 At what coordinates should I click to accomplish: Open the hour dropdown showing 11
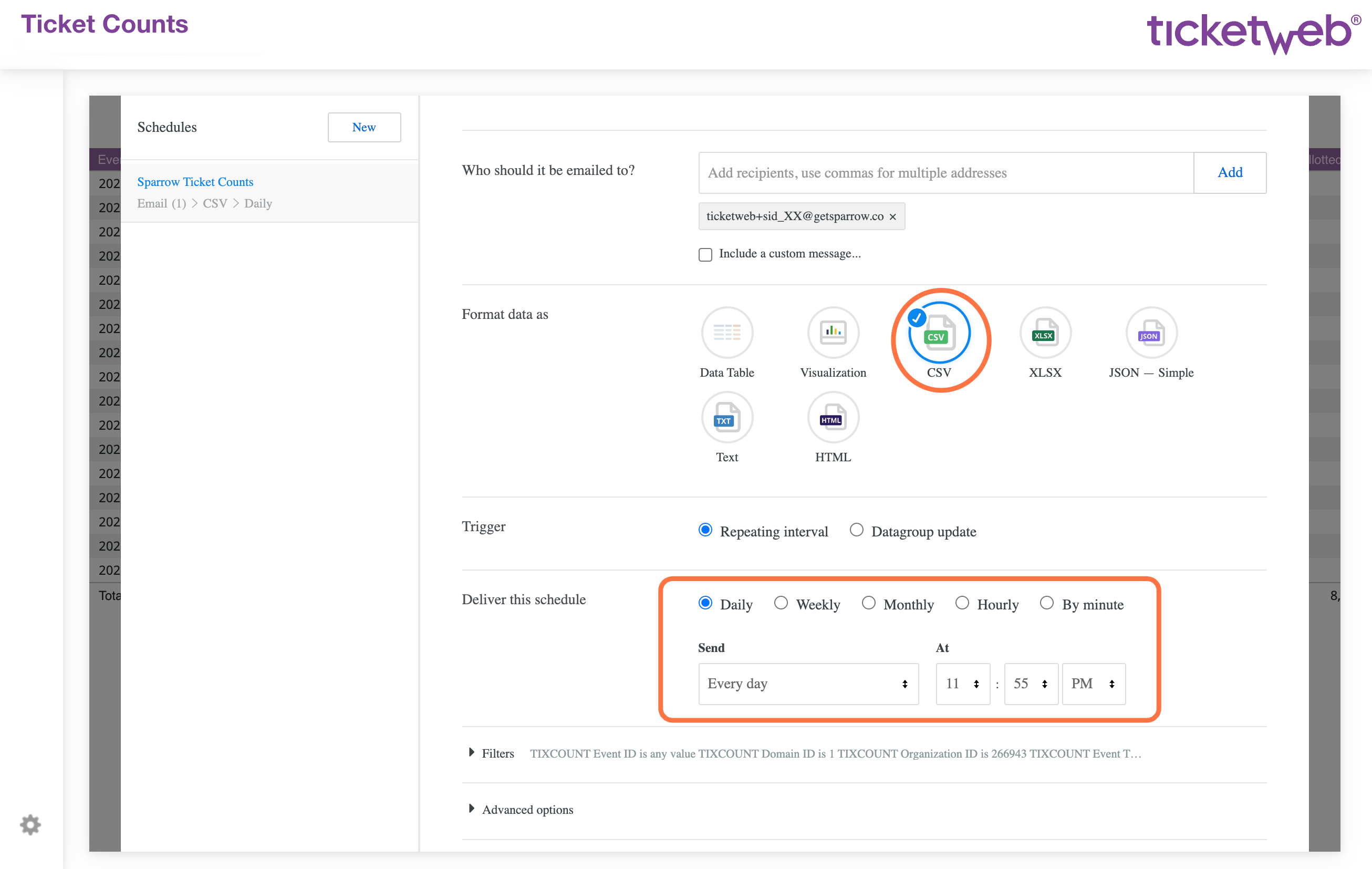click(962, 684)
